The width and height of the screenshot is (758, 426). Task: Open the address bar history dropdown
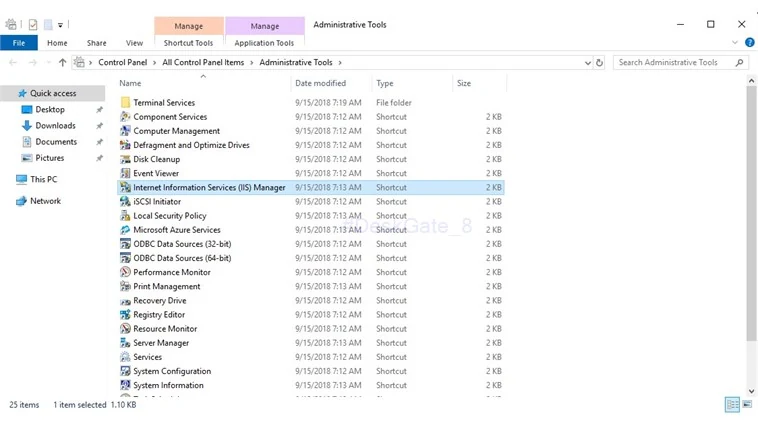587,62
